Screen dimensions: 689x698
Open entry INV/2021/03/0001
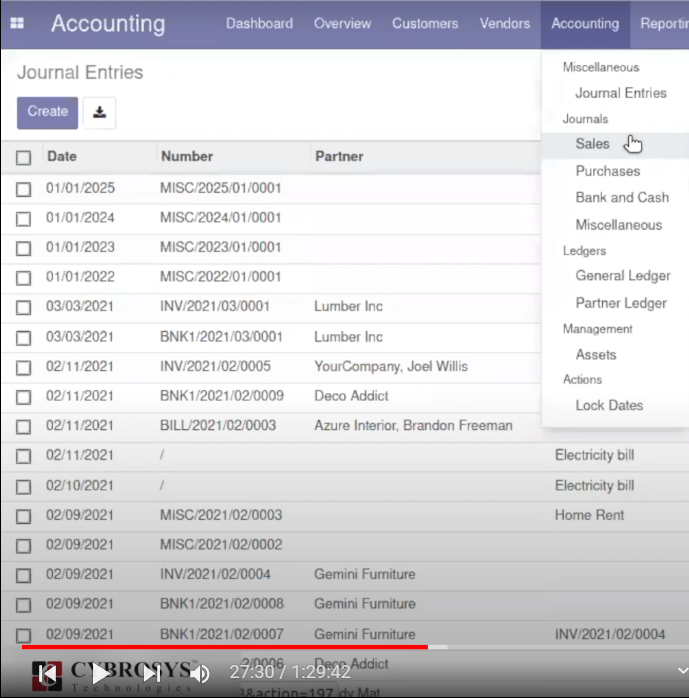pos(215,306)
